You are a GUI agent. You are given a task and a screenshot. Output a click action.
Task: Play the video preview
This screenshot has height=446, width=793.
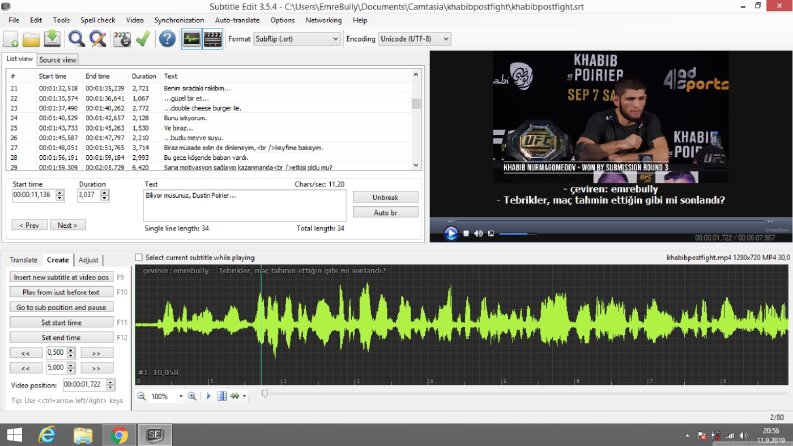pos(451,234)
